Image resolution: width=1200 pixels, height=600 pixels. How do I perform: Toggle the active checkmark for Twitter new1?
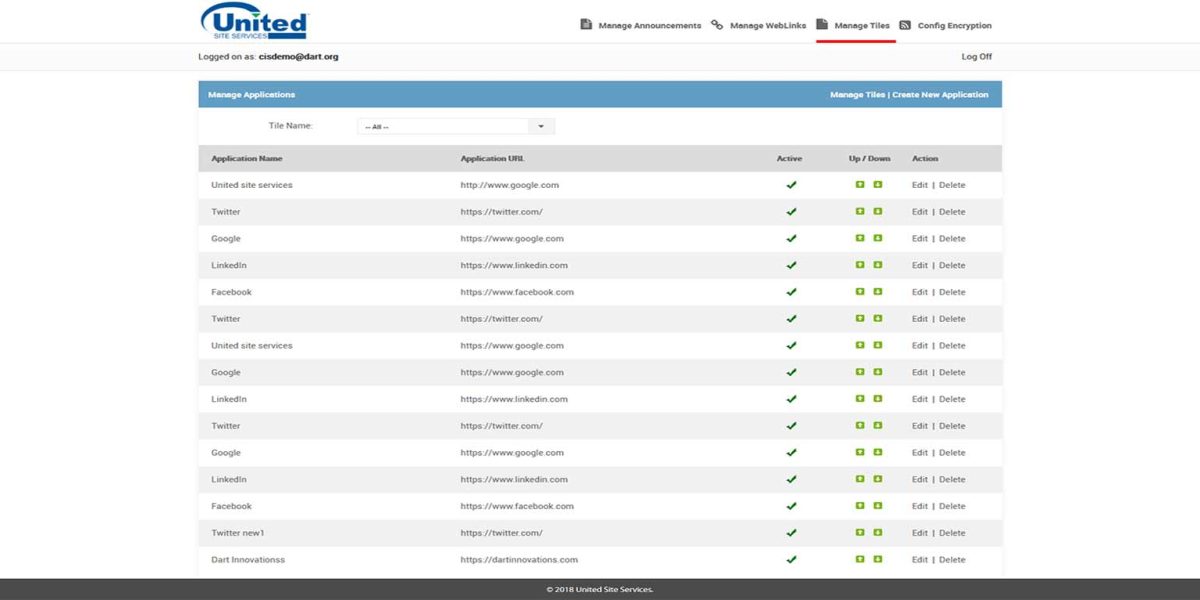(790, 532)
